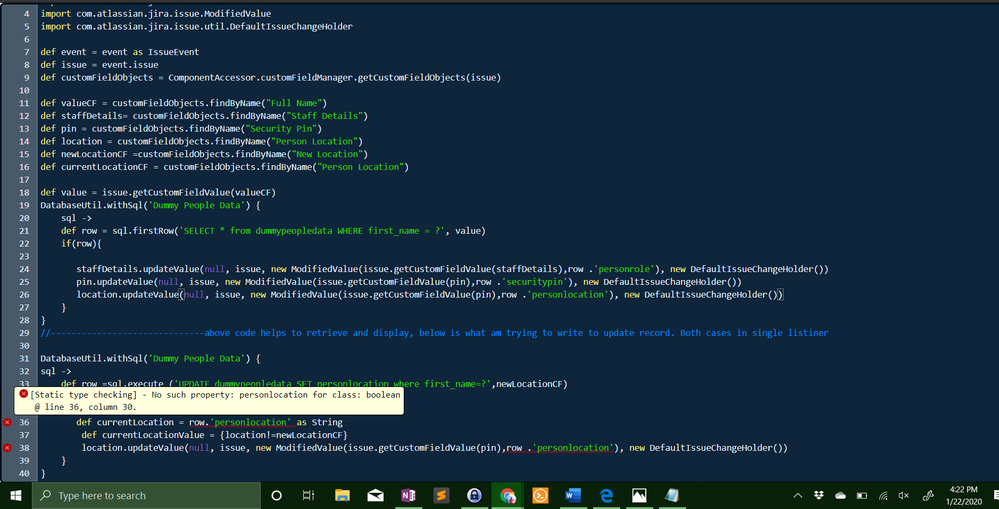Open Sublime Text from taskbar
The image size is (999, 509).
pyautogui.click(x=442, y=495)
